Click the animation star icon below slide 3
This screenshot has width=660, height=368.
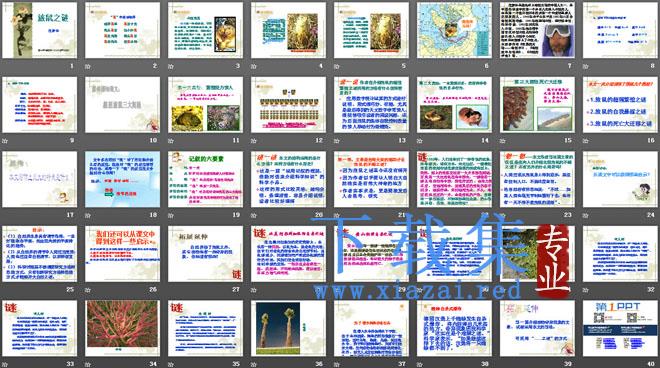click(171, 66)
